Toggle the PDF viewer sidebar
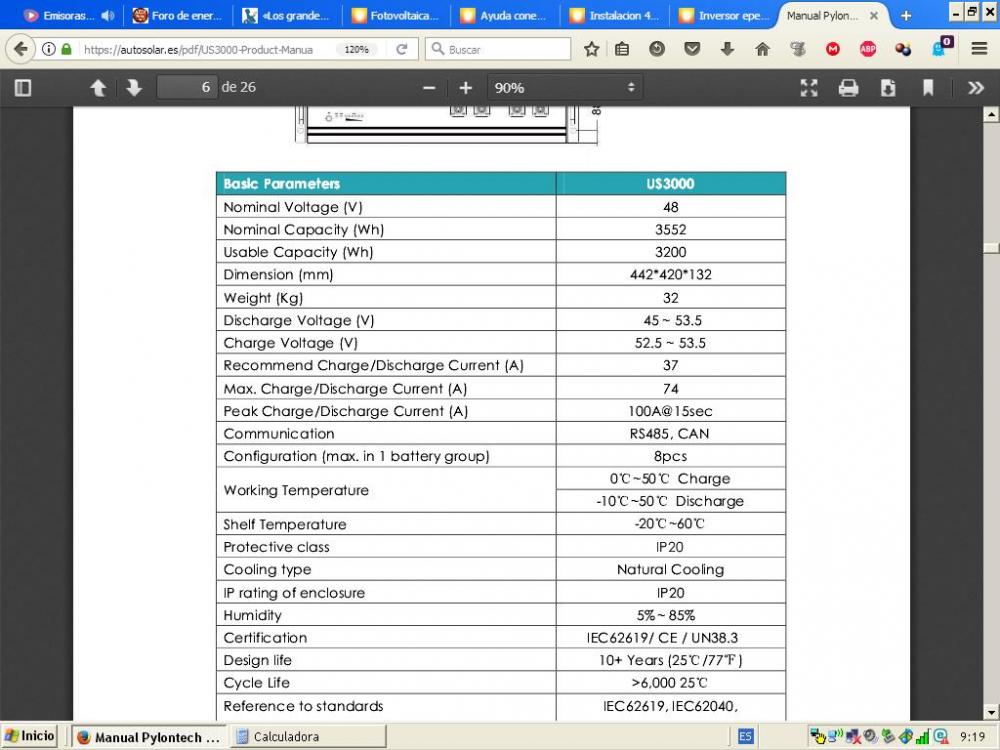The height and width of the screenshot is (750, 1000). pyautogui.click(x=23, y=87)
